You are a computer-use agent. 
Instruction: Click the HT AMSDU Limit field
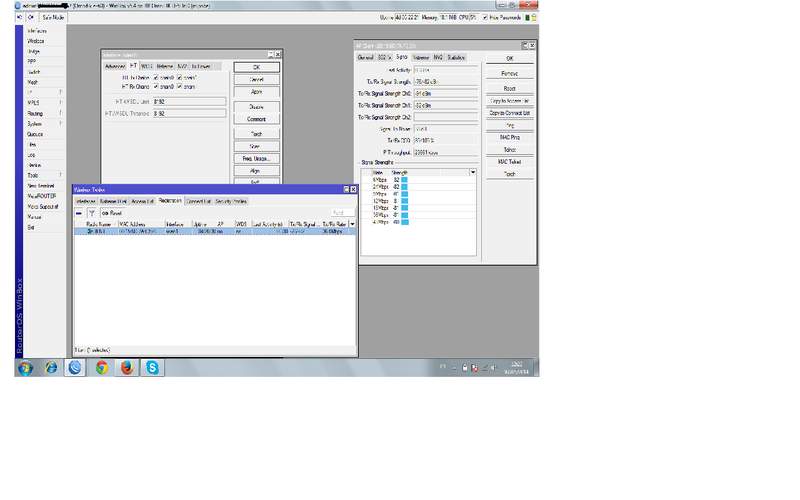[x=189, y=102]
